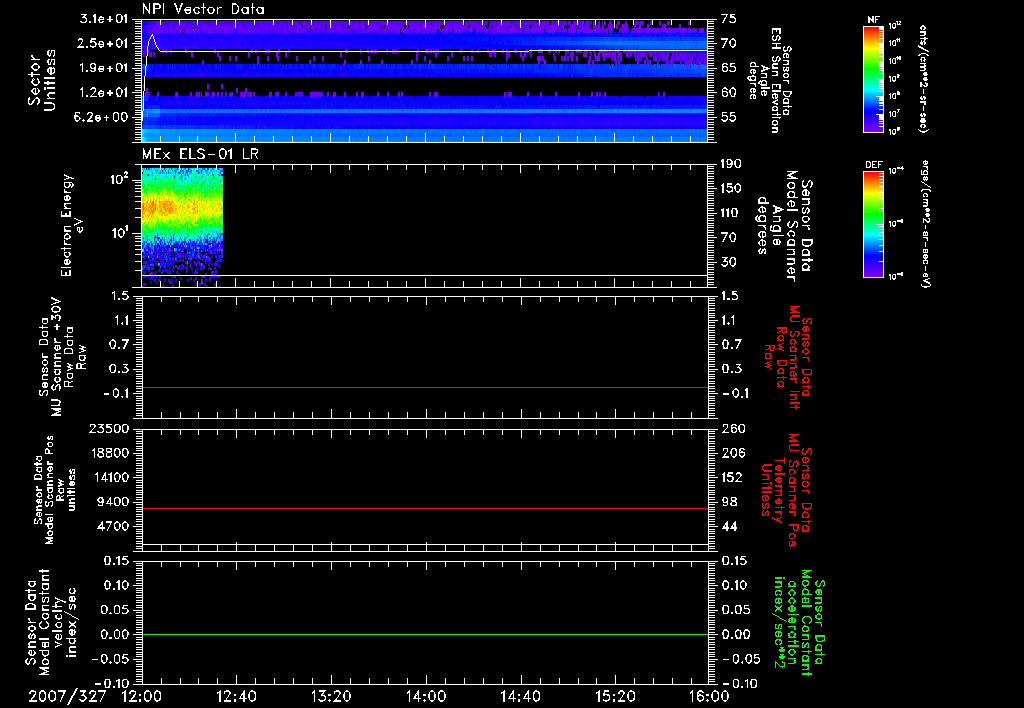Select the ergs/(cm**2-sr-sec-eV) unit label
Image resolution: width=1024 pixels, height=708 pixels.
[925, 224]
